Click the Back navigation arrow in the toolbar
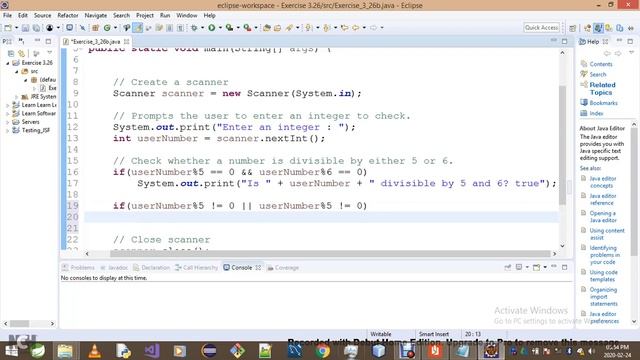Image resolution: width=640 pixels, height=360 pixels. click(x=356, y=28)
